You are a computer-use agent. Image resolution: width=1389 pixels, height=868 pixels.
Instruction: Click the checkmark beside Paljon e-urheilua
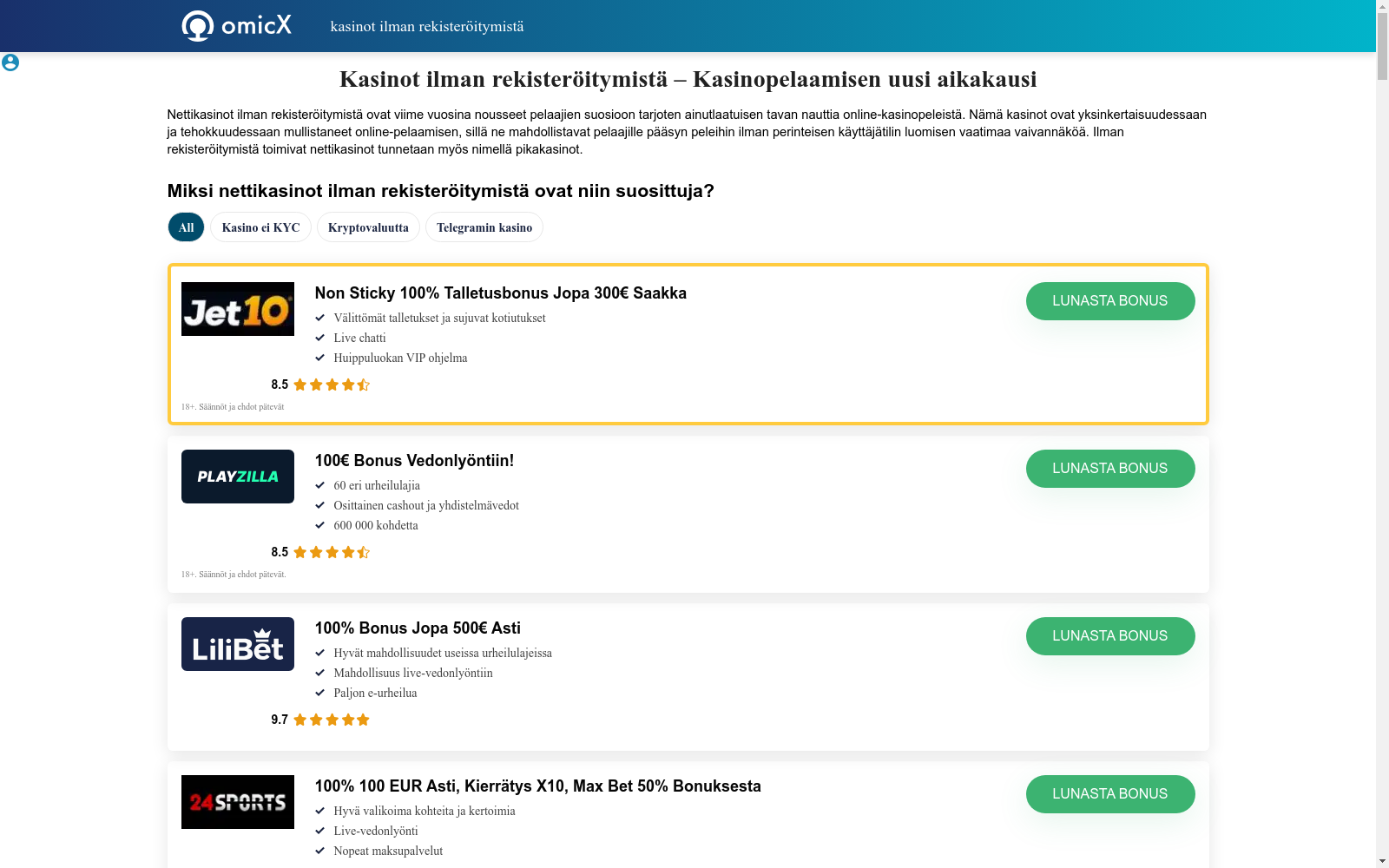(319, 693)
